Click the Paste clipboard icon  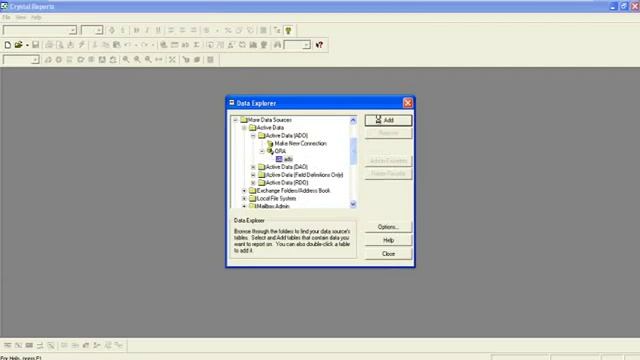pos(117,45)
